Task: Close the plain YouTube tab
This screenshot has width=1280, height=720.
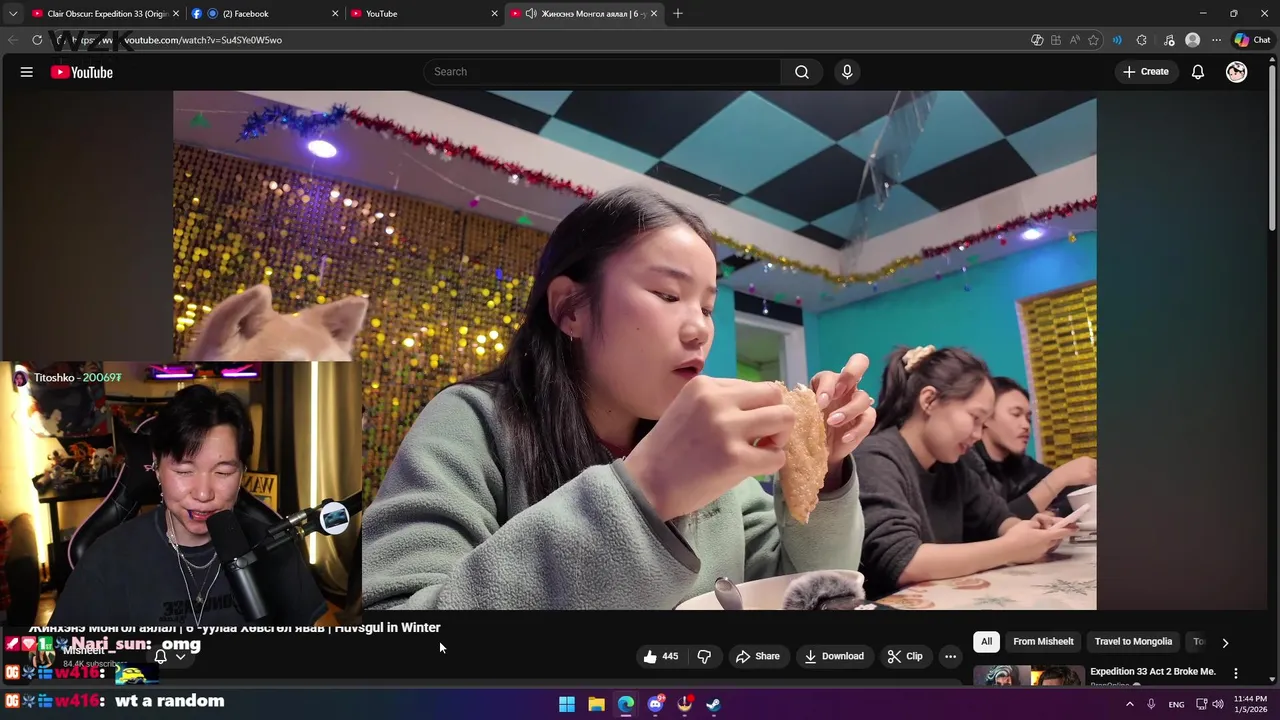Action: [x=494, y=13]
